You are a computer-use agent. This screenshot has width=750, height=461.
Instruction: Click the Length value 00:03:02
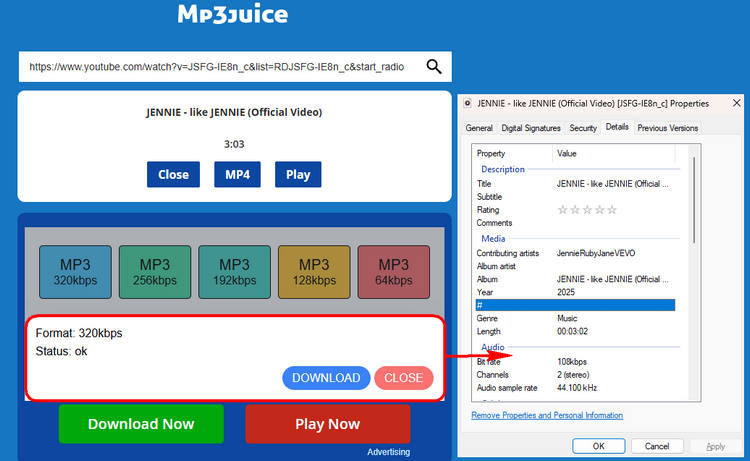573,331
